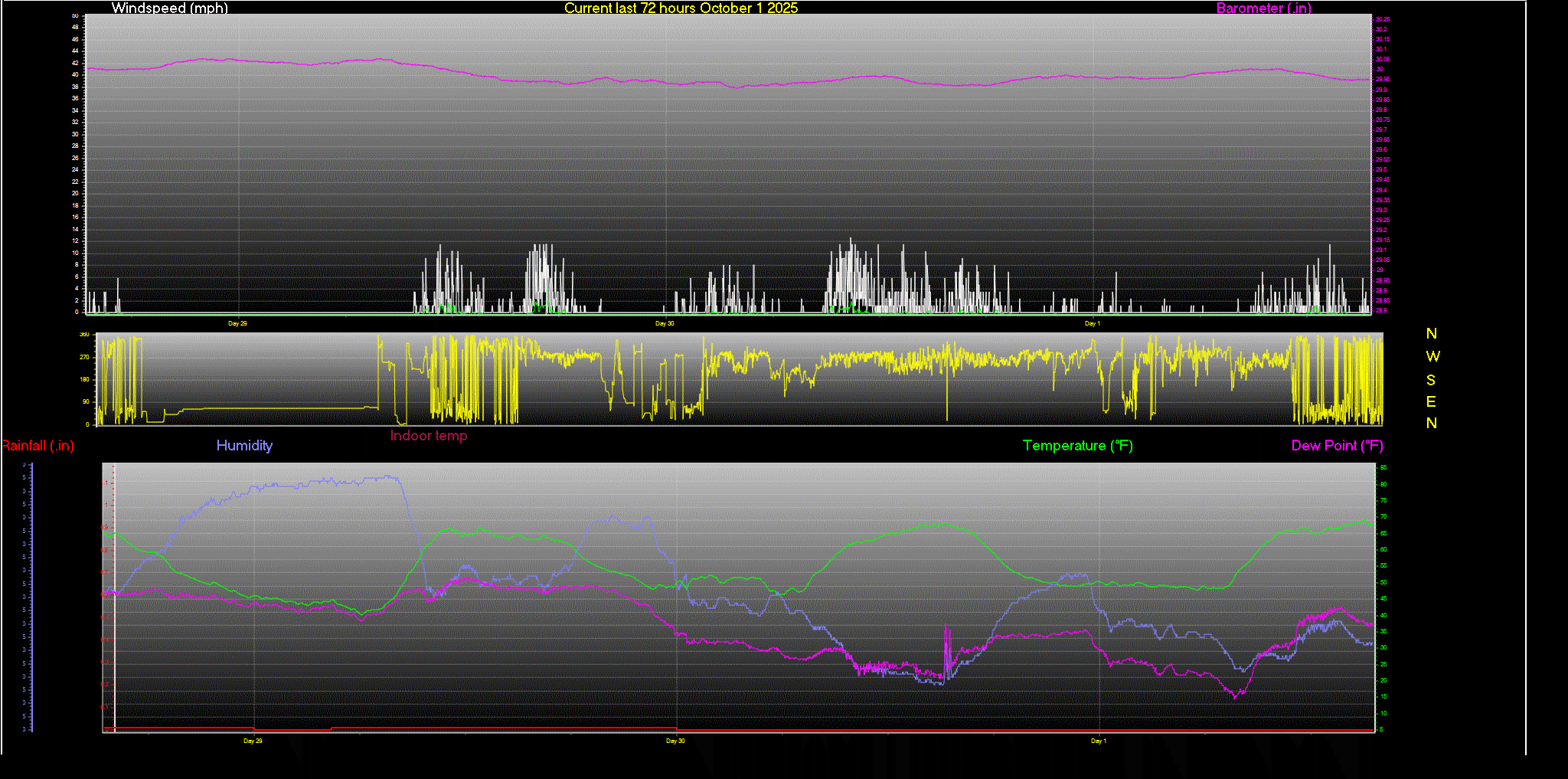Select the Indoor temp legend label

428,436
